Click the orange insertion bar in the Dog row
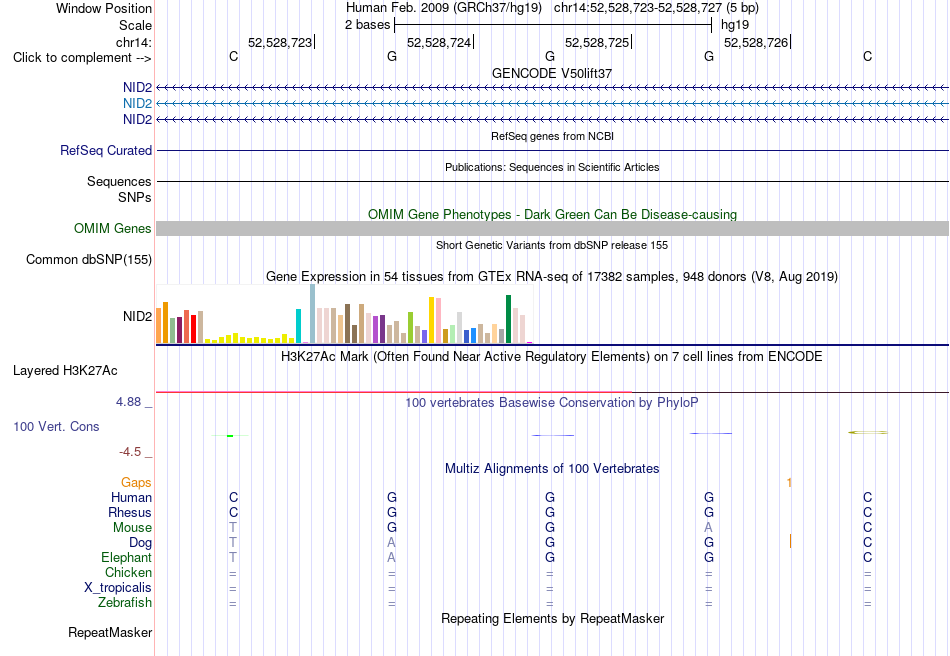Viewport: 950px width, 656px height. point(790,541)
